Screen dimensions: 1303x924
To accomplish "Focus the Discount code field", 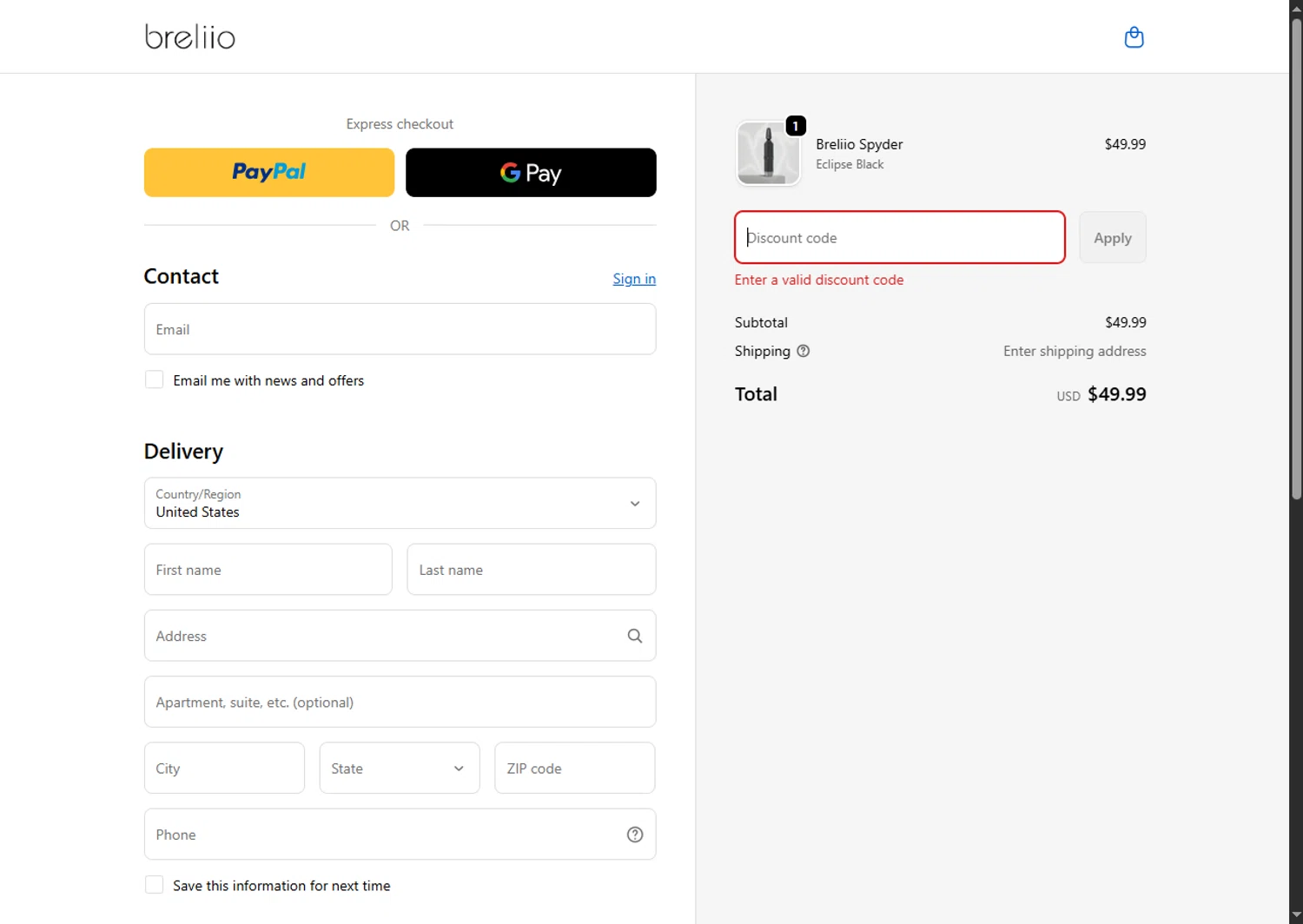I will point(900,237).
